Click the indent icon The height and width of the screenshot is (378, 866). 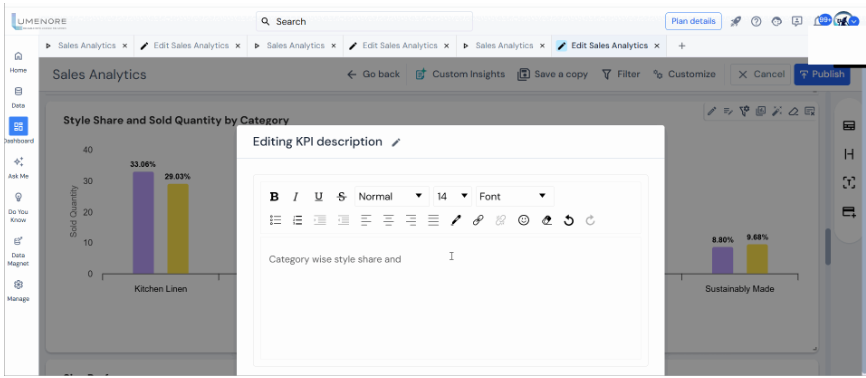click(320, 220)
